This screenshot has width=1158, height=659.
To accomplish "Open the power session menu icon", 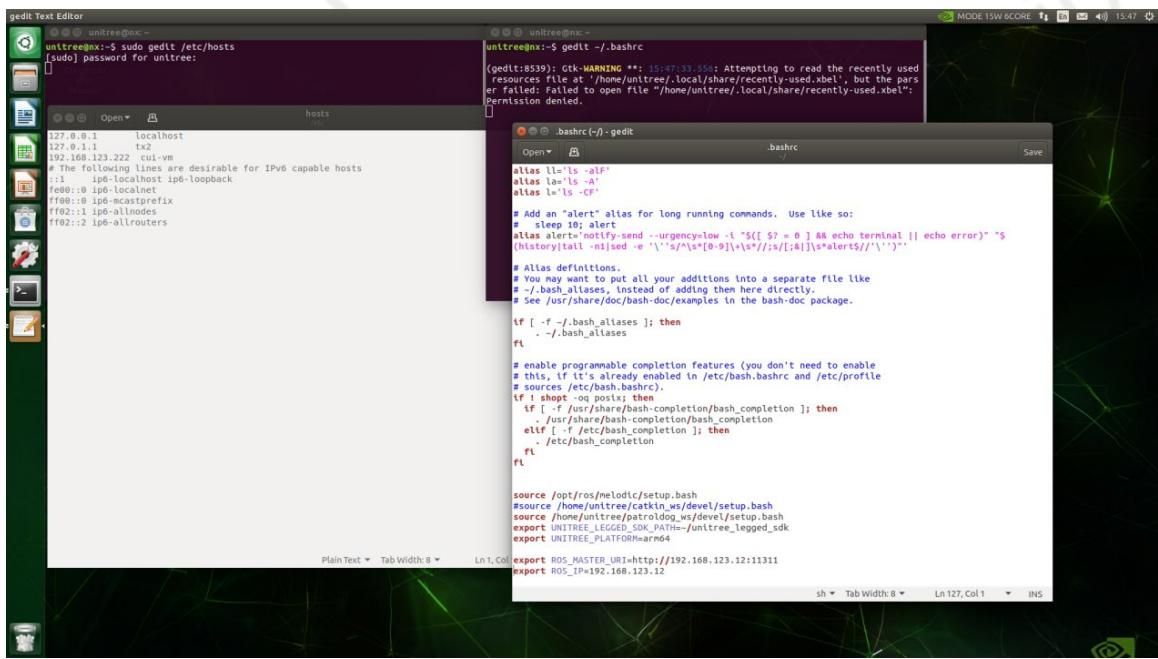I will pos(1149,16).
